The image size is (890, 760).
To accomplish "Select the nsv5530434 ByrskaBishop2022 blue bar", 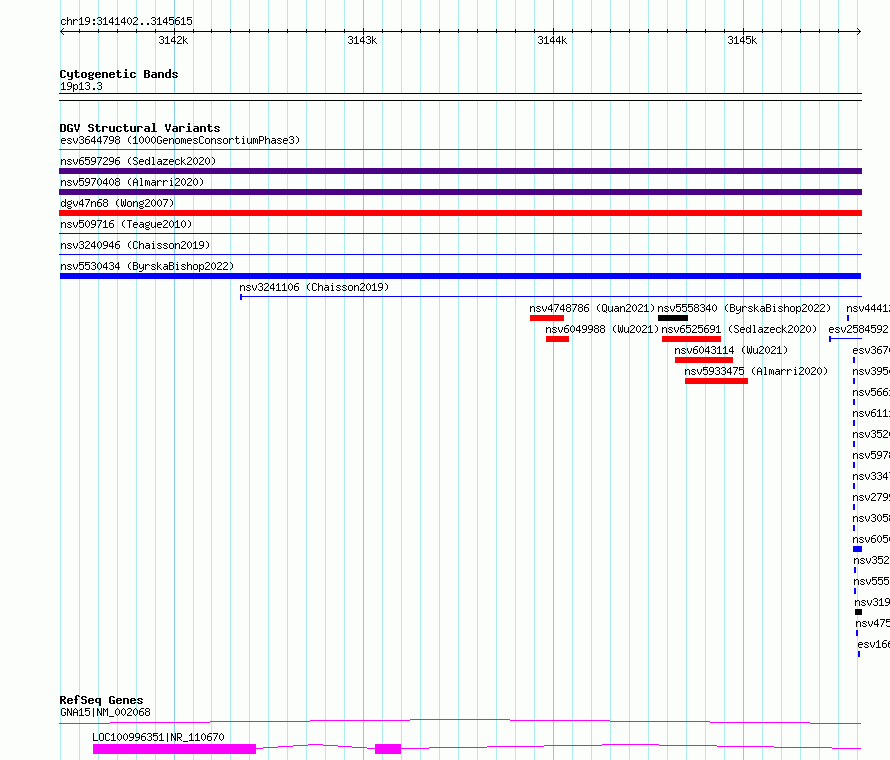I will click(460, 276).
